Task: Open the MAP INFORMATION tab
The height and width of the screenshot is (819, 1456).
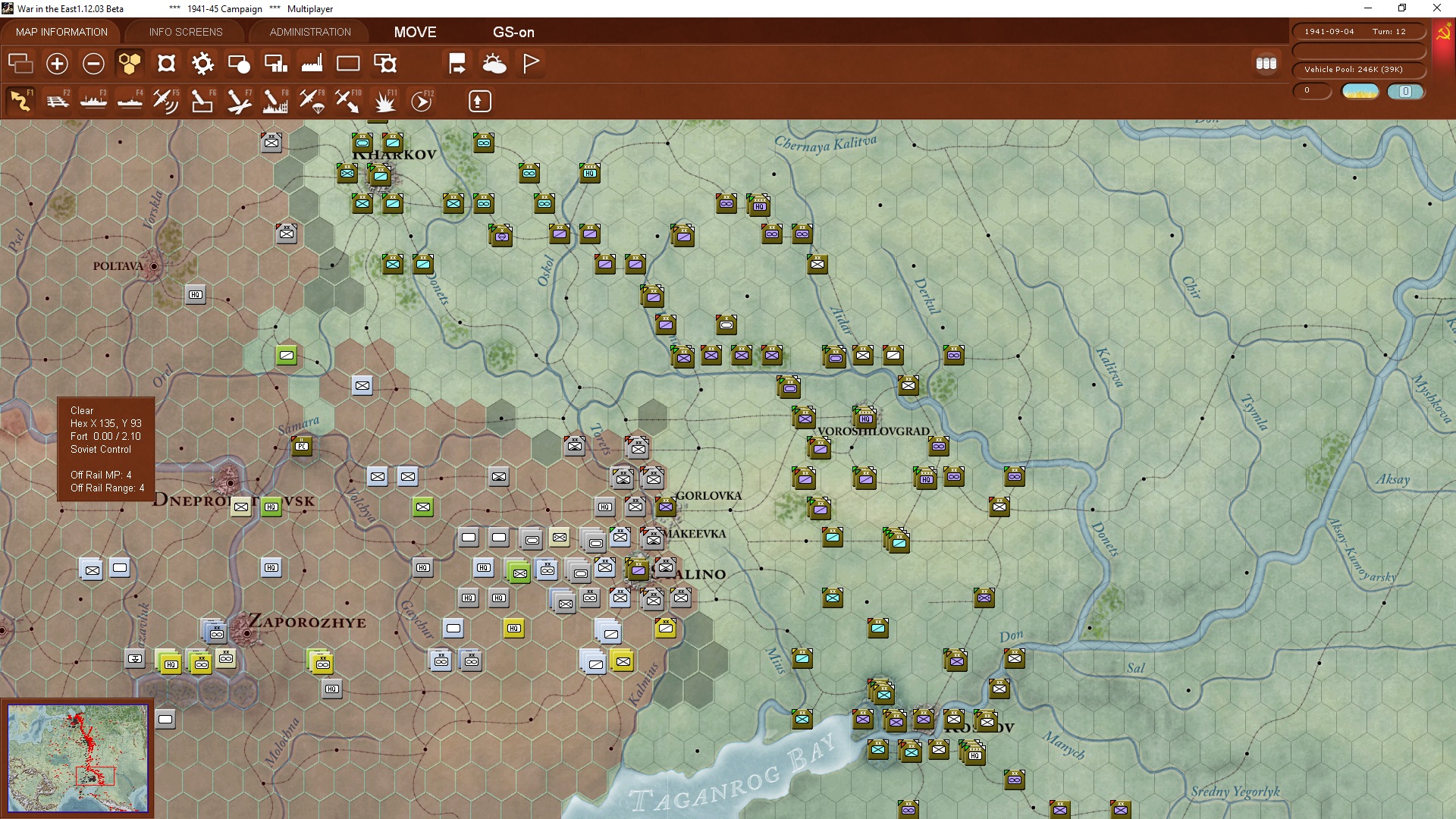Action: point(61,32)
